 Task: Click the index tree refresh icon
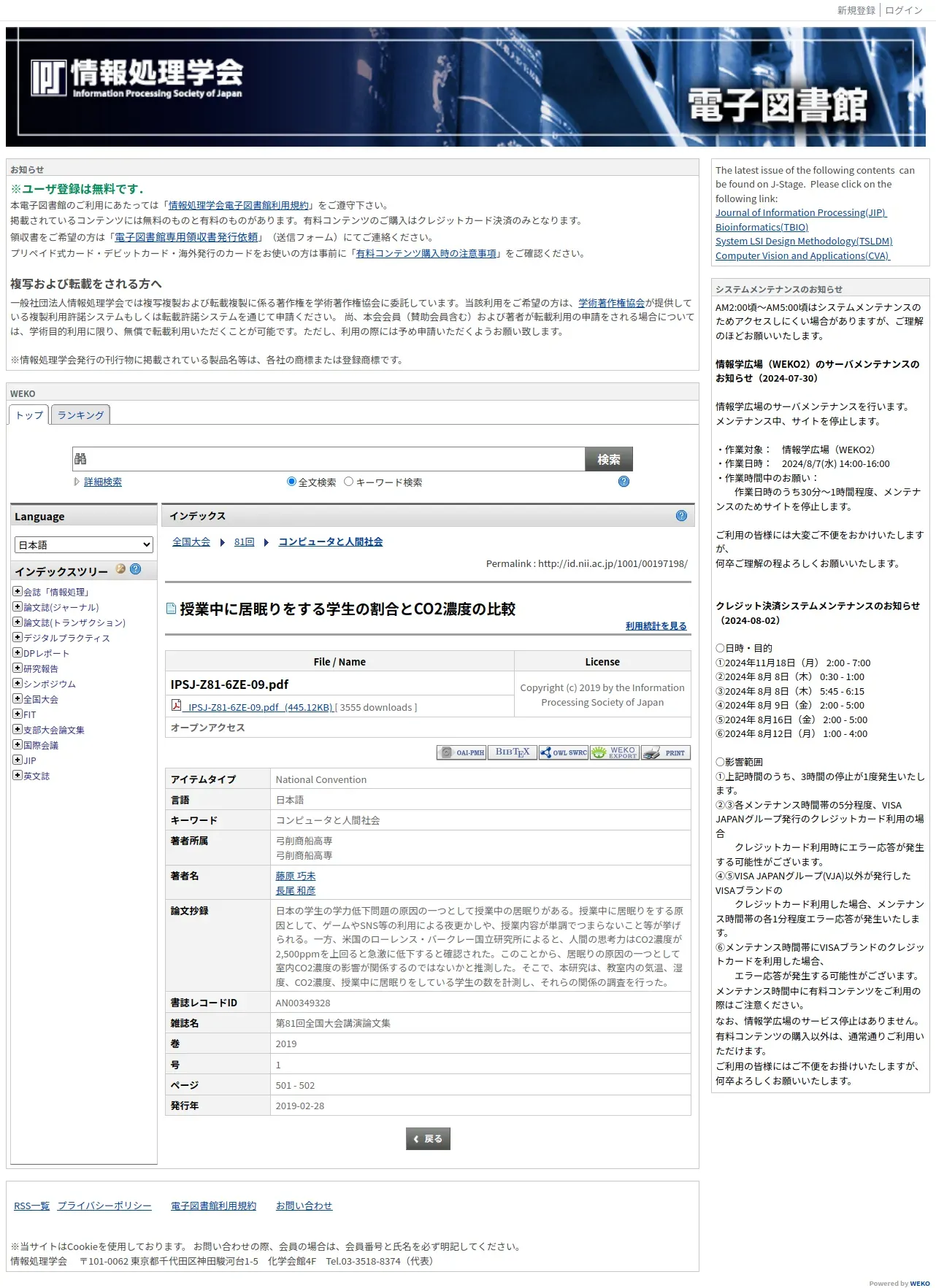[x=120, y=569]
